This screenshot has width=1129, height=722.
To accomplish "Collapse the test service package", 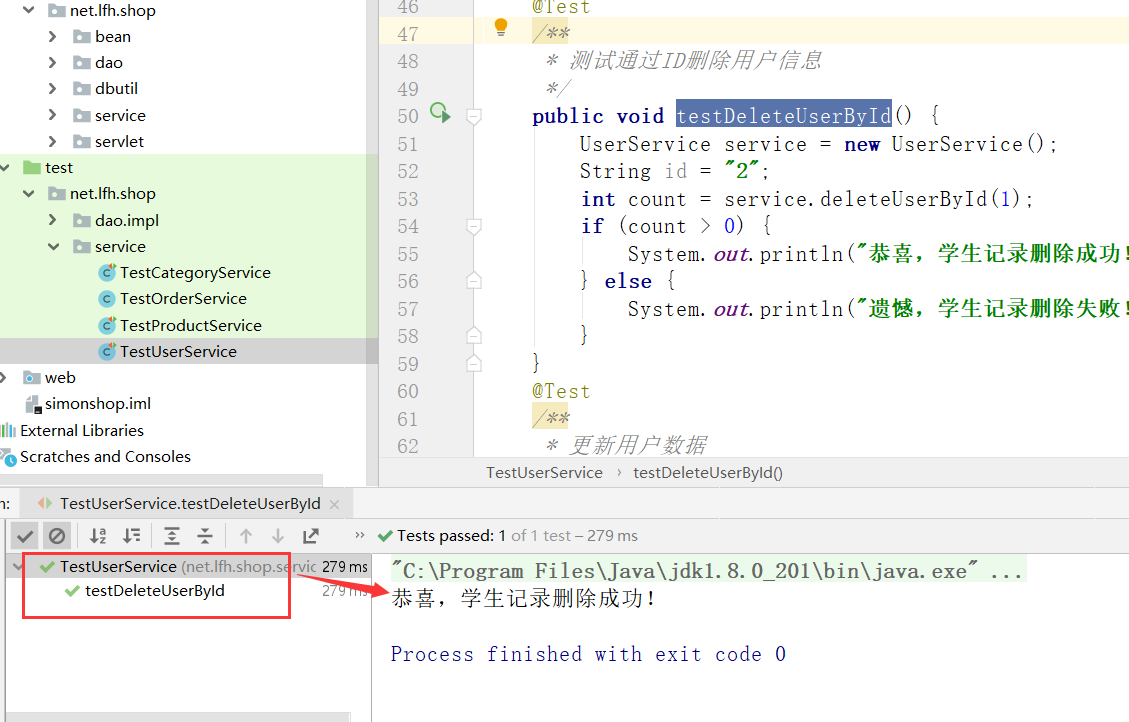I will point(53,247).
